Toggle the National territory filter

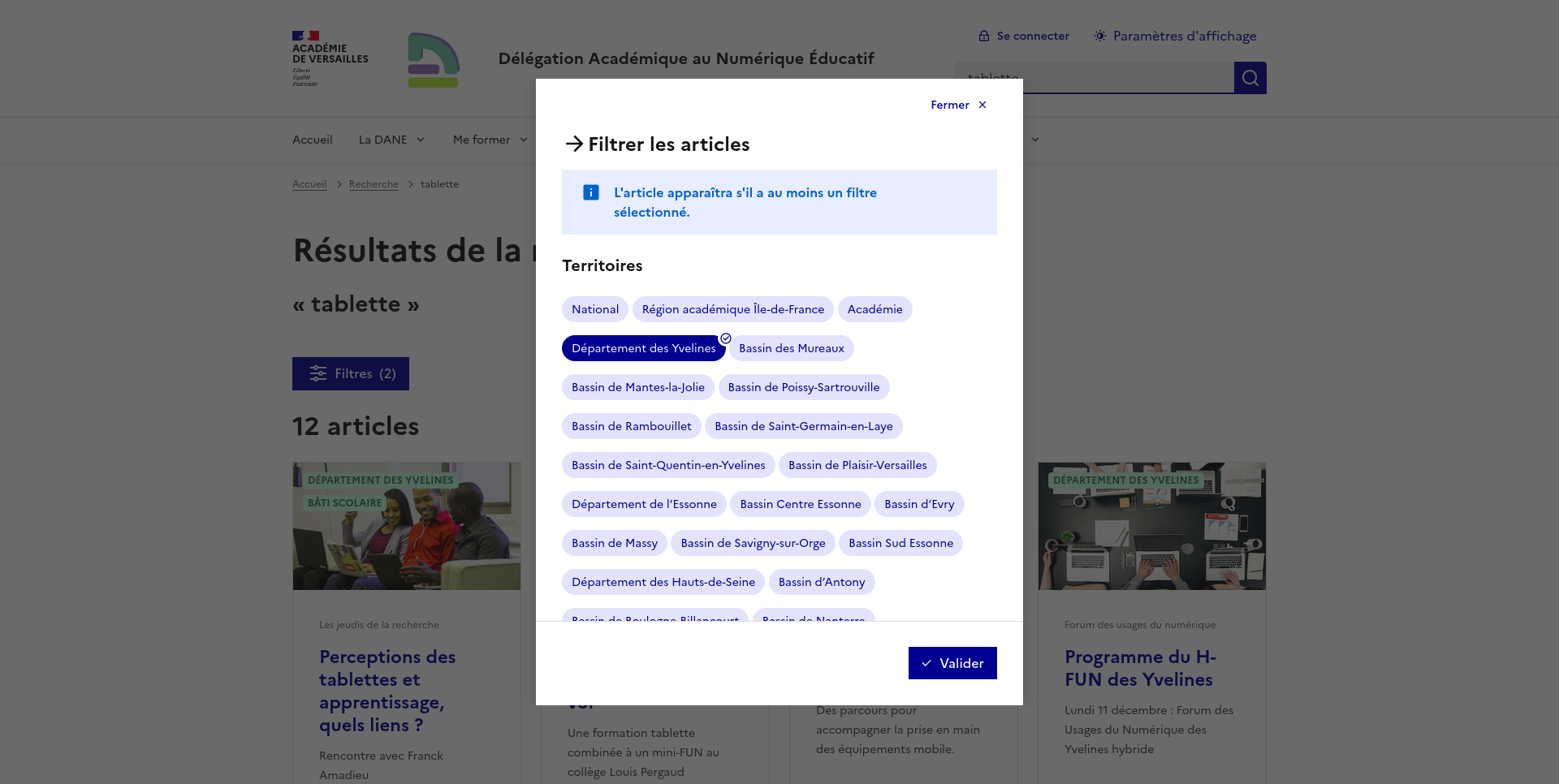click(x=594, y=309)
